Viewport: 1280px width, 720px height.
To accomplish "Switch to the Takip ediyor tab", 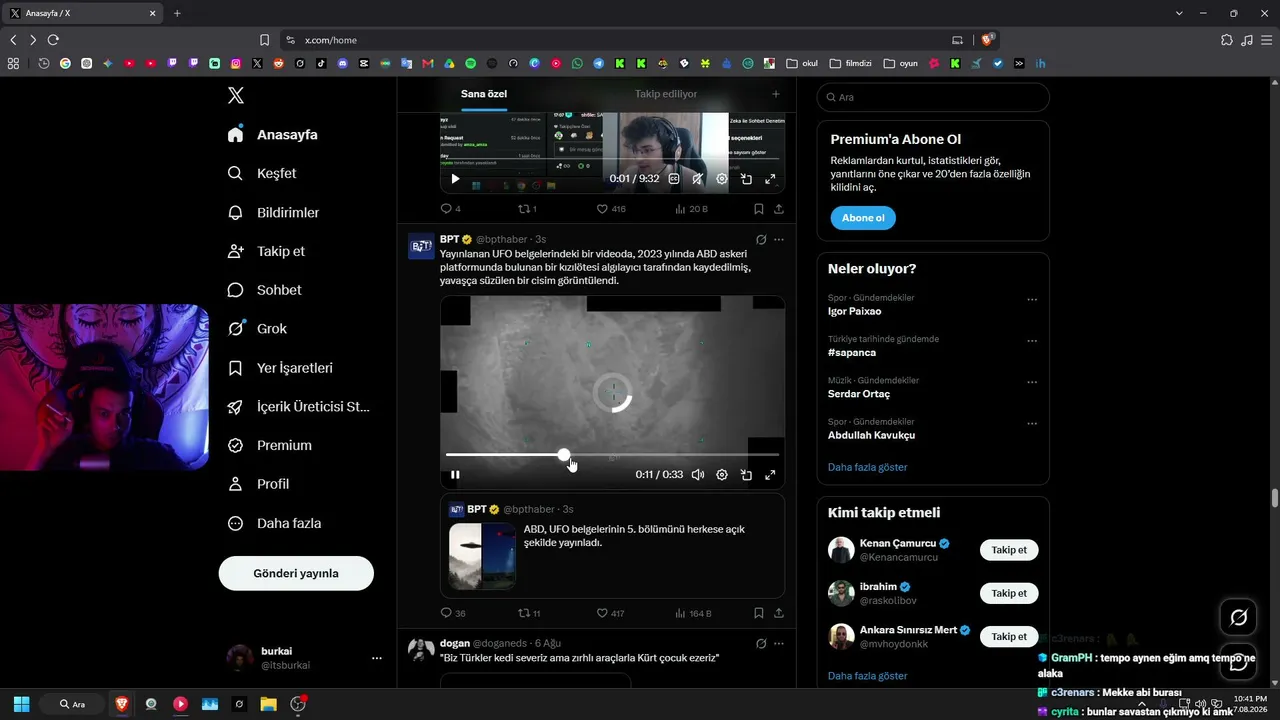I will [x=666, y=94].
